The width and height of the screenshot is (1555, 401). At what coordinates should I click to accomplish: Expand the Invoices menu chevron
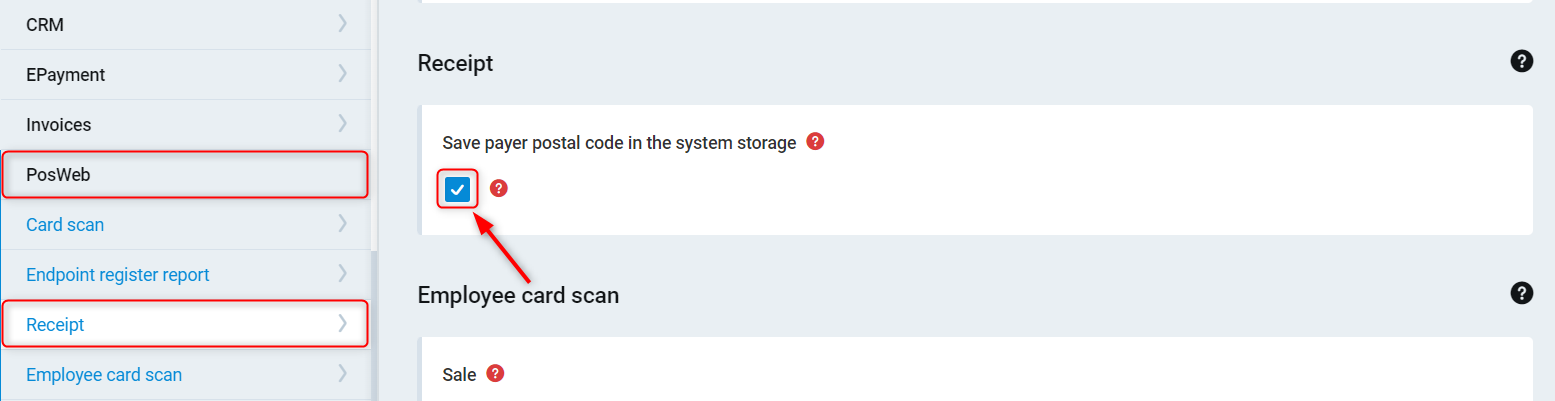(343, 124)
